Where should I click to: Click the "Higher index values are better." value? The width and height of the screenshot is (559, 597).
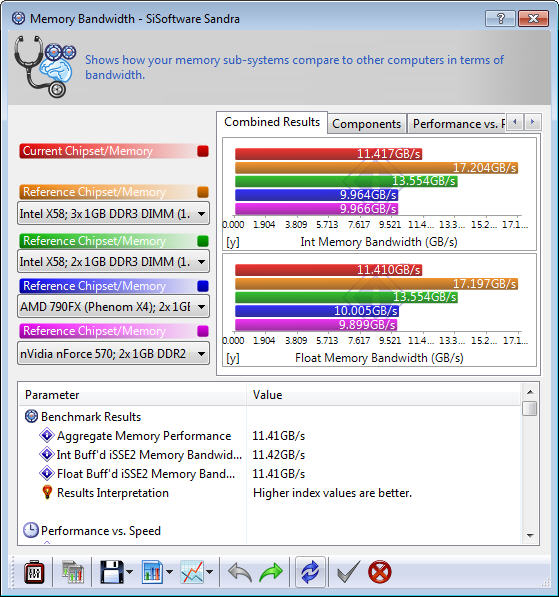click(332, 493)
